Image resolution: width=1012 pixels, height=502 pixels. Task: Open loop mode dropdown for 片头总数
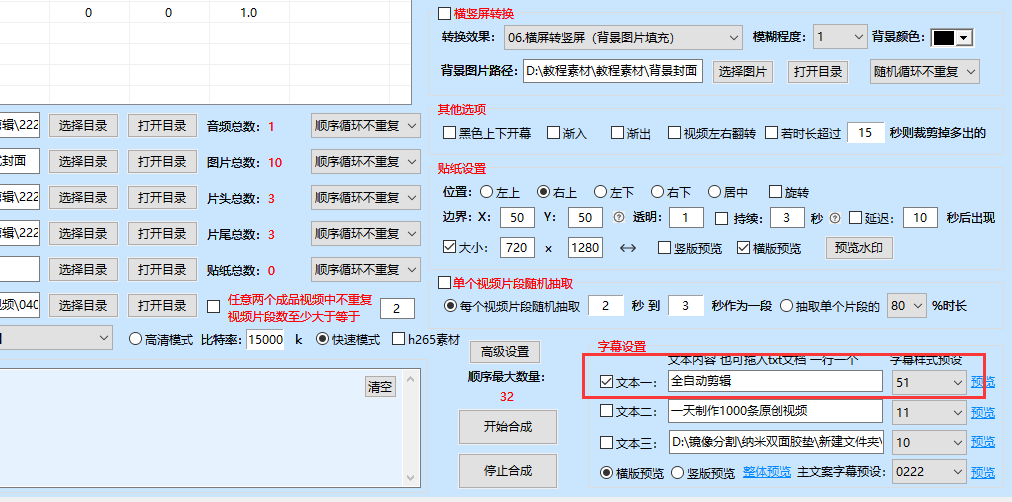(x=366, y=197)
